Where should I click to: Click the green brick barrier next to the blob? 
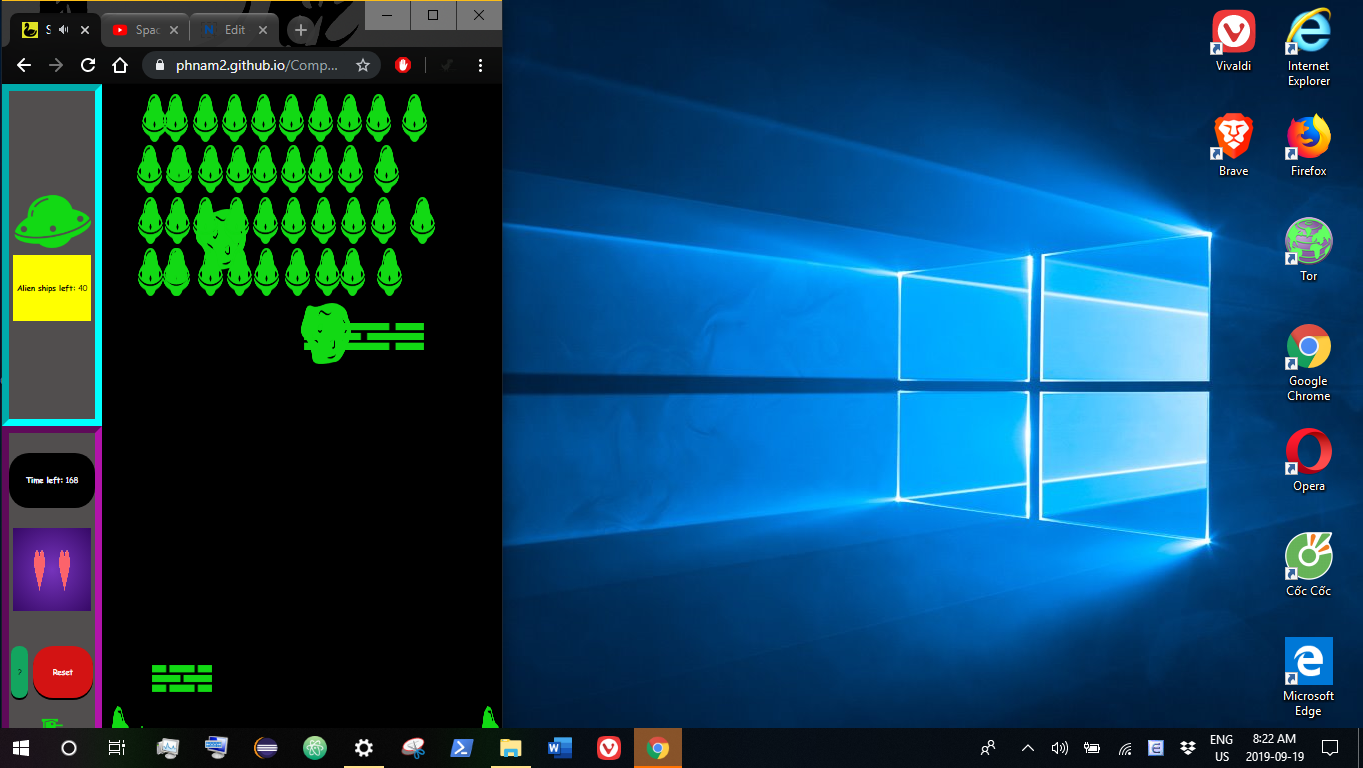[x=385, y=337]
